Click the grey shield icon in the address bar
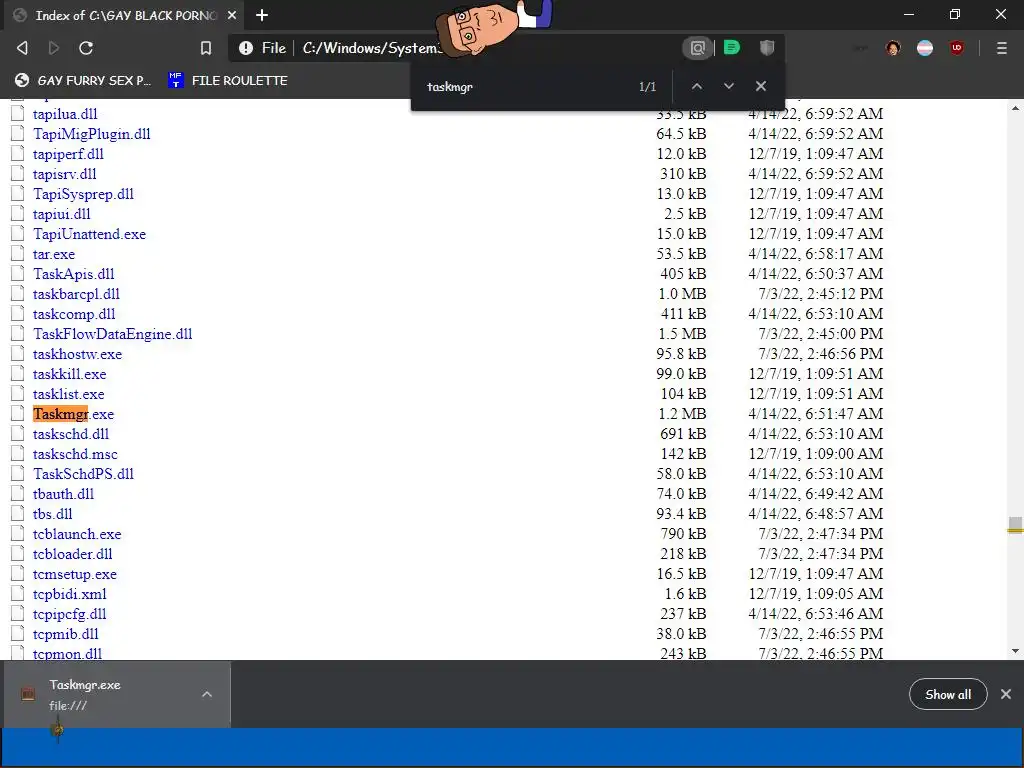Image resolution: width=1024 pixels, height=768 pixels. pos(767,48)
